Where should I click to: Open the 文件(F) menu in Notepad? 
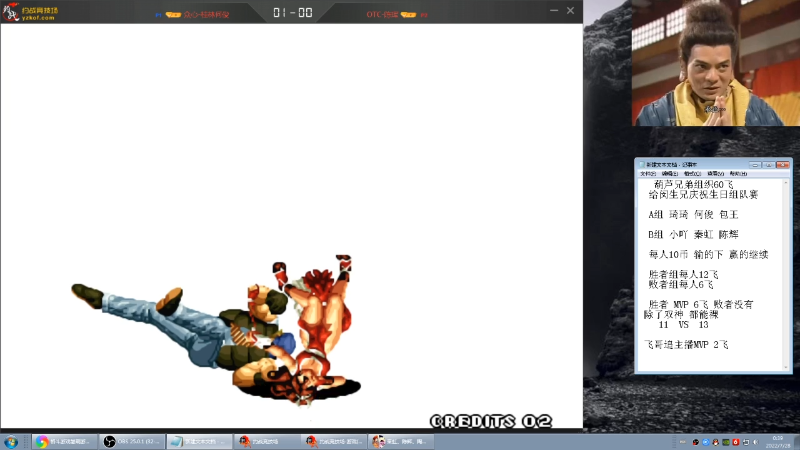pos(648,173)
